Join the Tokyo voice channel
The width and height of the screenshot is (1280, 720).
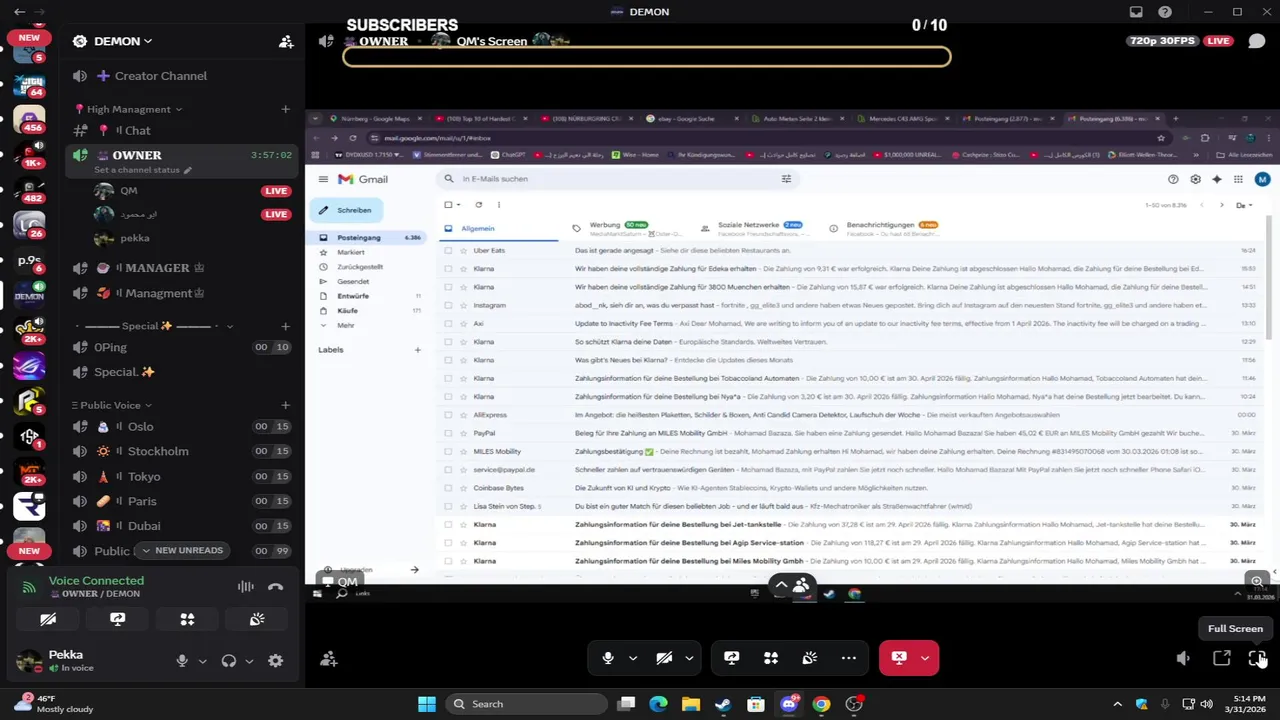pos(182,476)
